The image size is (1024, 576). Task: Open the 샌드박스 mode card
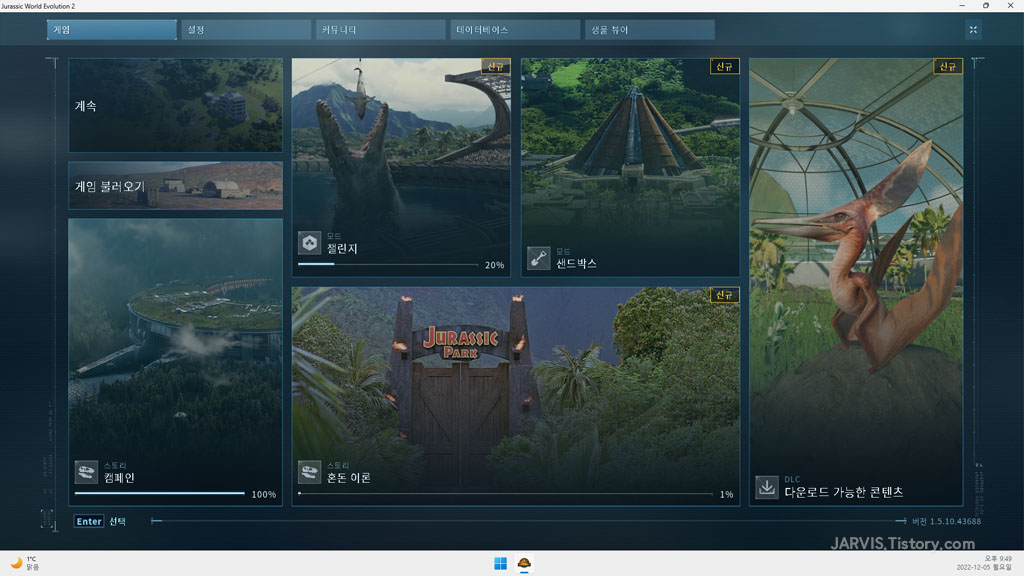pos(630,167)
